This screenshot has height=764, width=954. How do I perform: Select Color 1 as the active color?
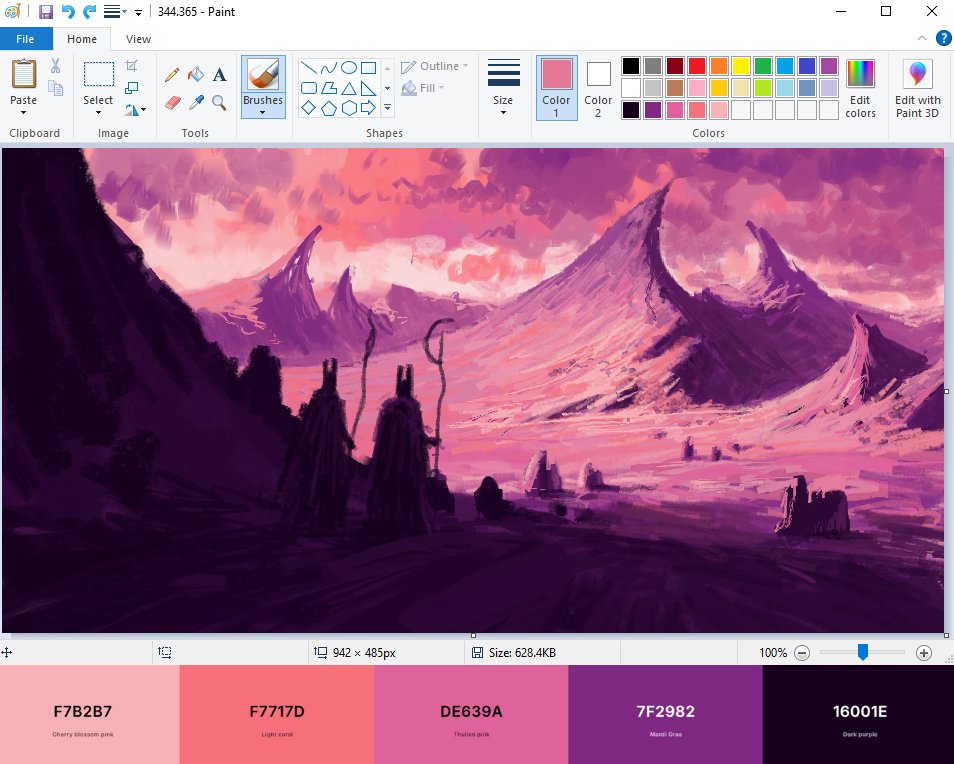click(556, 88)
